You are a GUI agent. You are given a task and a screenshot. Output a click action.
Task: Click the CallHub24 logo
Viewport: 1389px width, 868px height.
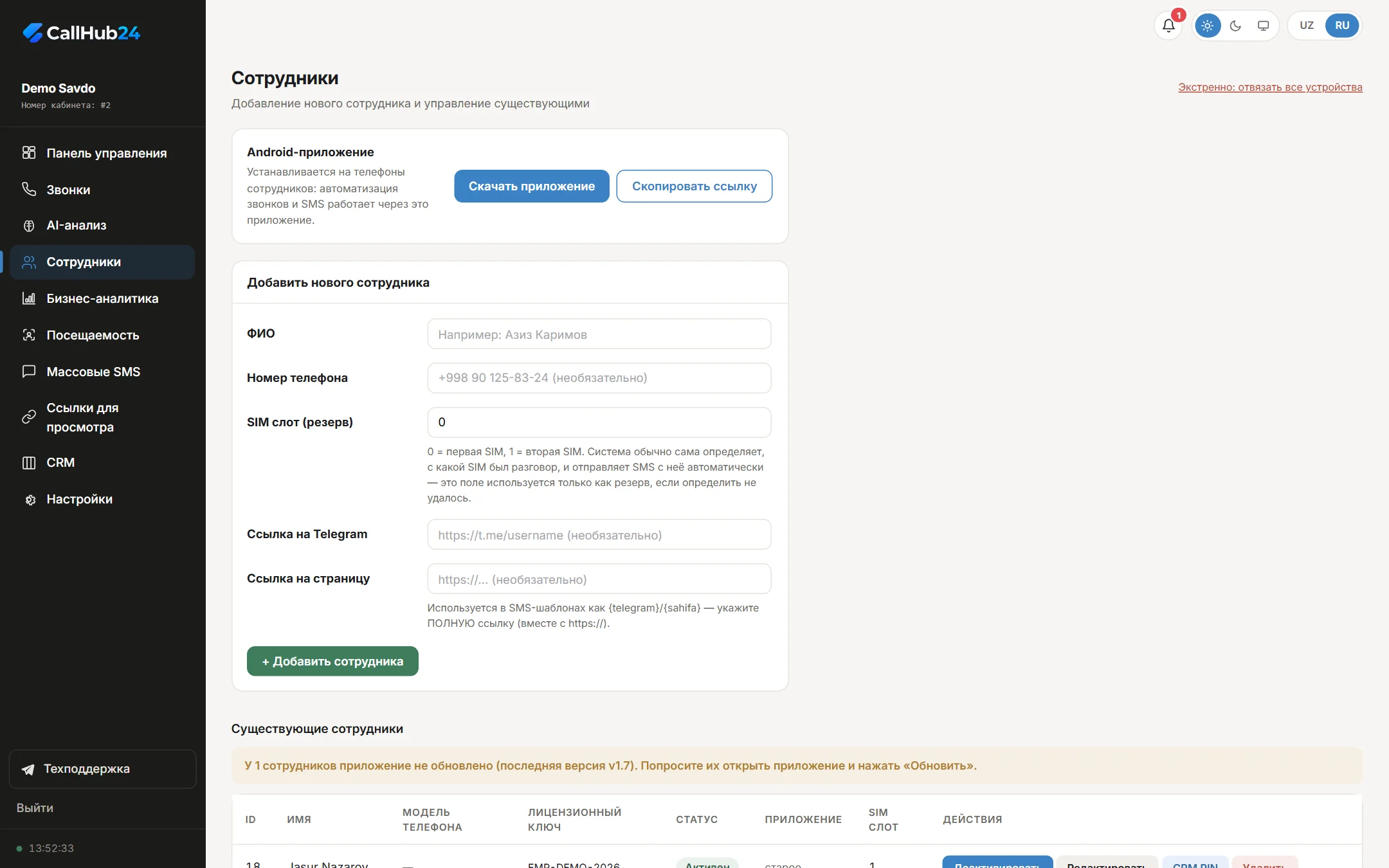pos(82,33)
